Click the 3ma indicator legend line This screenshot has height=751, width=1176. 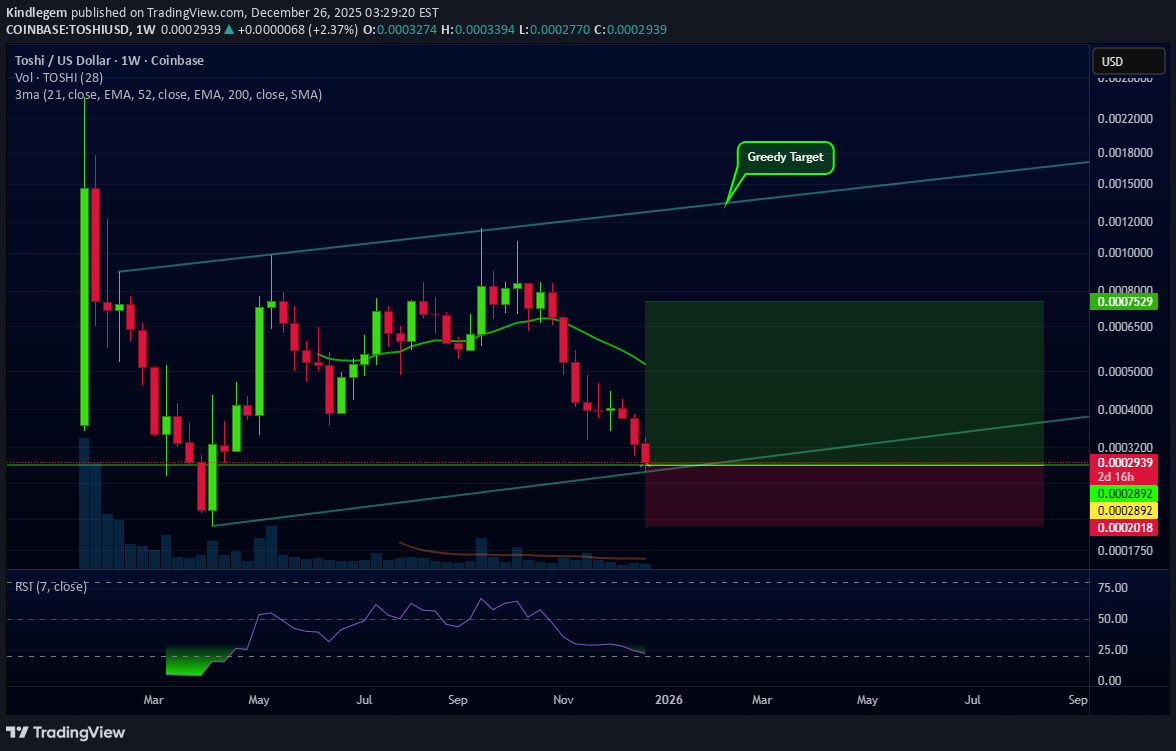click(168, 95)
